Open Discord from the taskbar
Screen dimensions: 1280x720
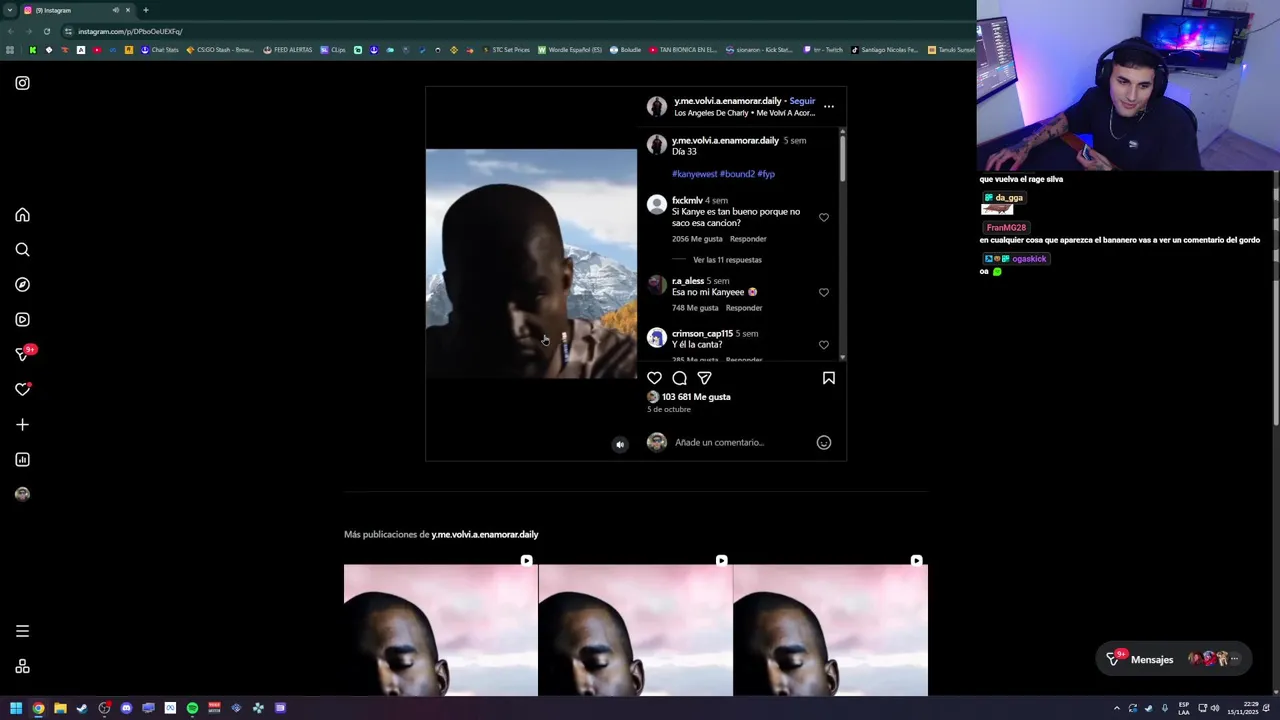coord(126,708)
